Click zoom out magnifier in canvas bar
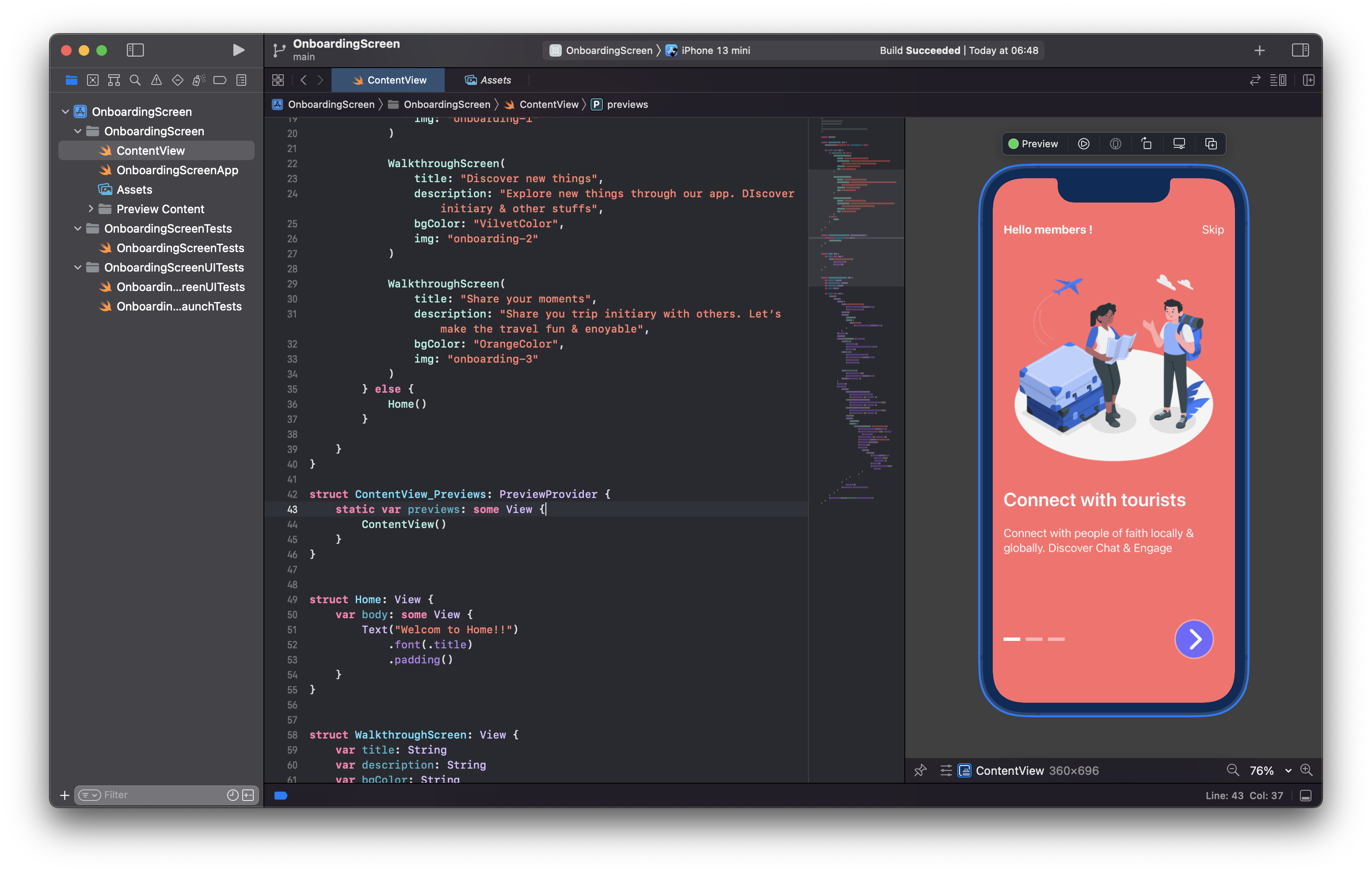Image resolution: width=1372 pixels, height=873 pixels. click(1232, 770)
